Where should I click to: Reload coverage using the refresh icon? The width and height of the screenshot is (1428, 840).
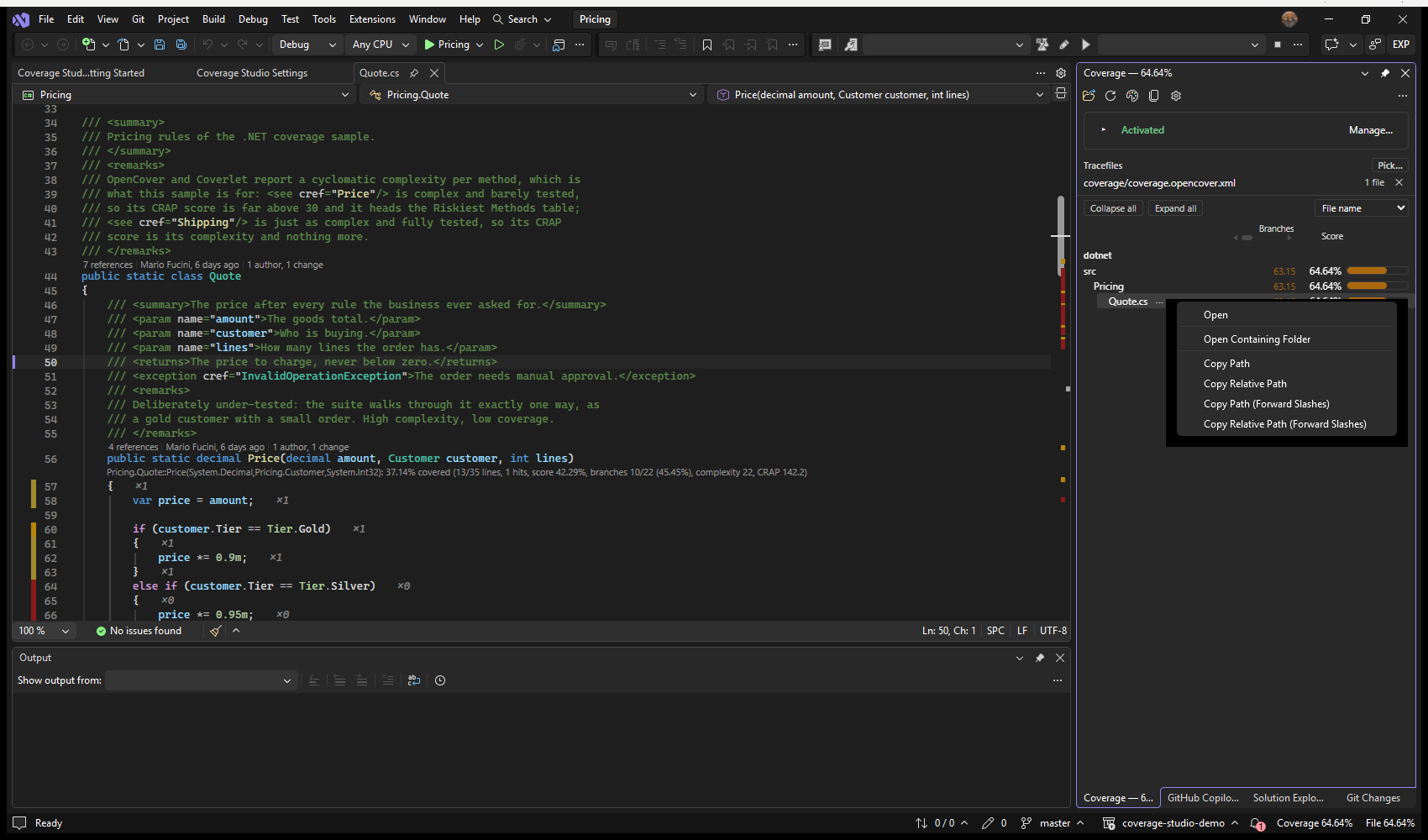pyautogui.click(x=1110, y=96)
